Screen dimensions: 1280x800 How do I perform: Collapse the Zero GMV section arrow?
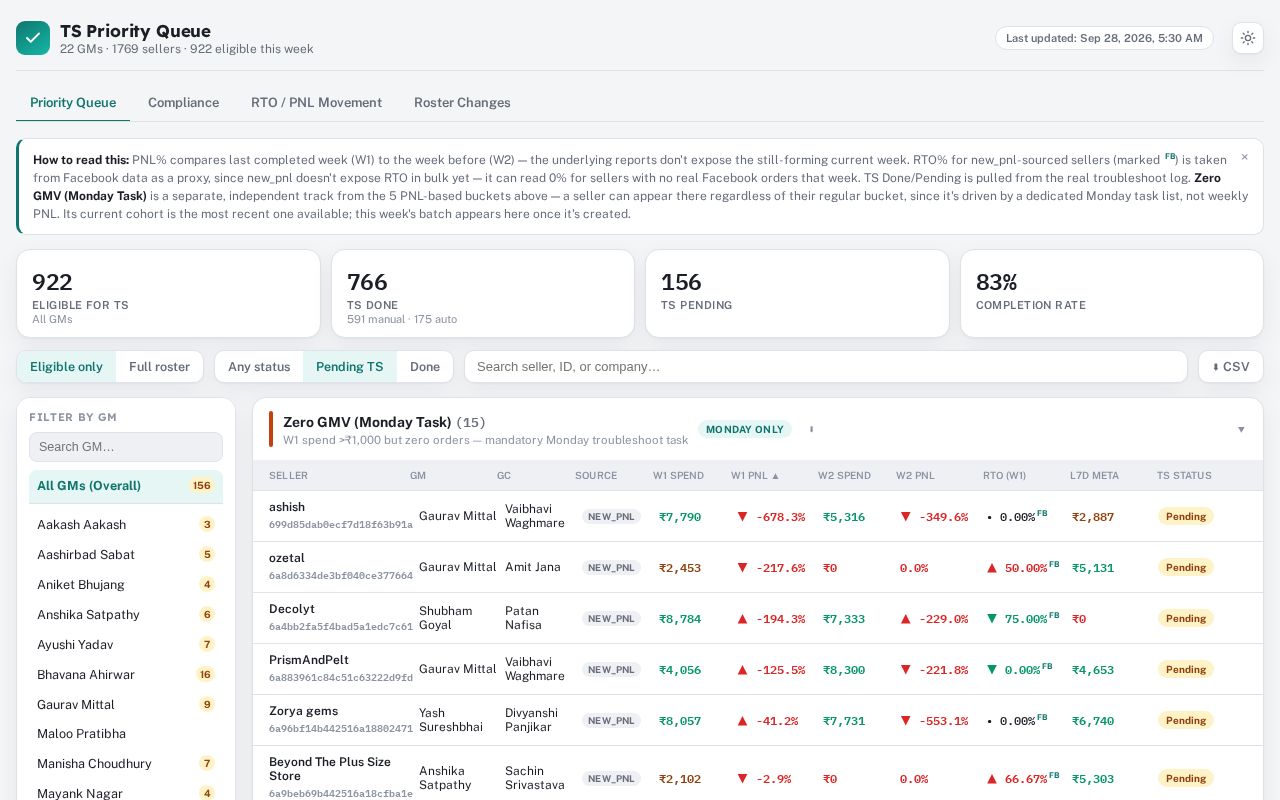1241,430
